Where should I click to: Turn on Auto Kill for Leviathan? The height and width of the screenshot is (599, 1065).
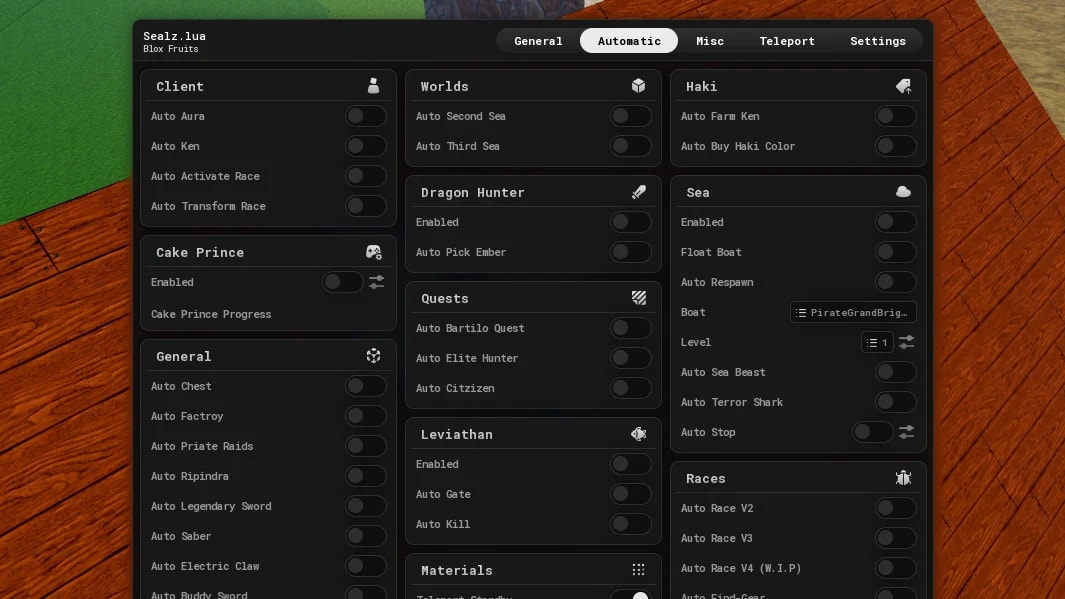tap(630, 524)
